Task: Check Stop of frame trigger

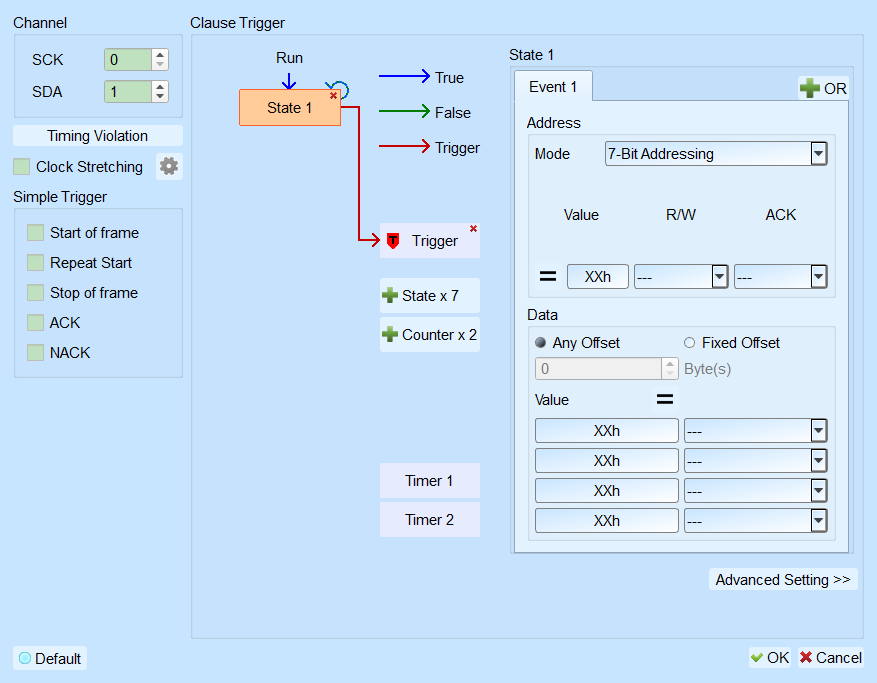Action: coord(35,293)
